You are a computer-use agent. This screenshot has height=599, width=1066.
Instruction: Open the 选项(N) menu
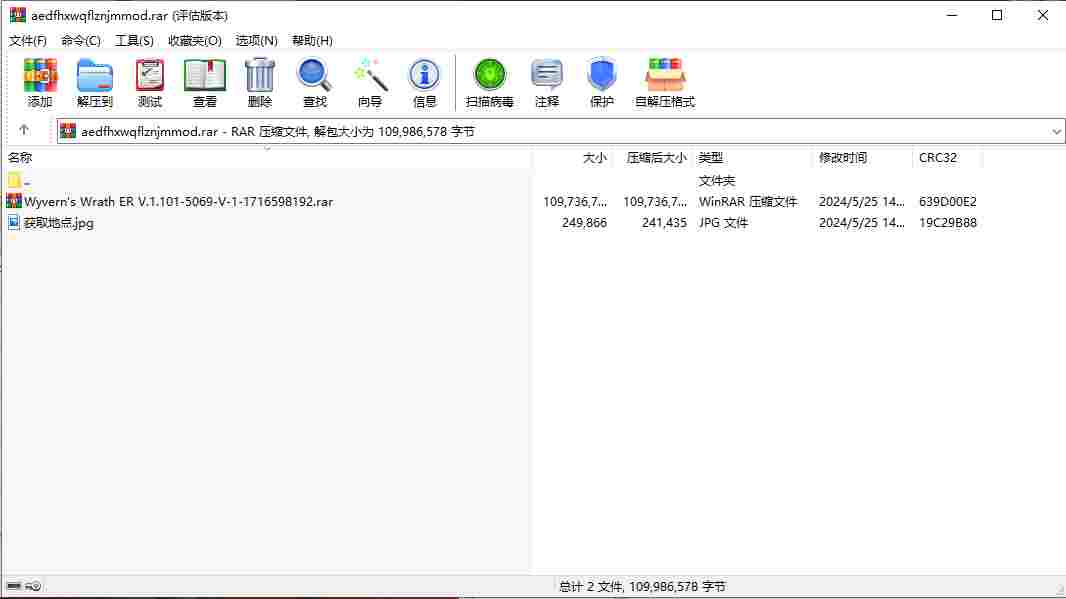point(256,41)
